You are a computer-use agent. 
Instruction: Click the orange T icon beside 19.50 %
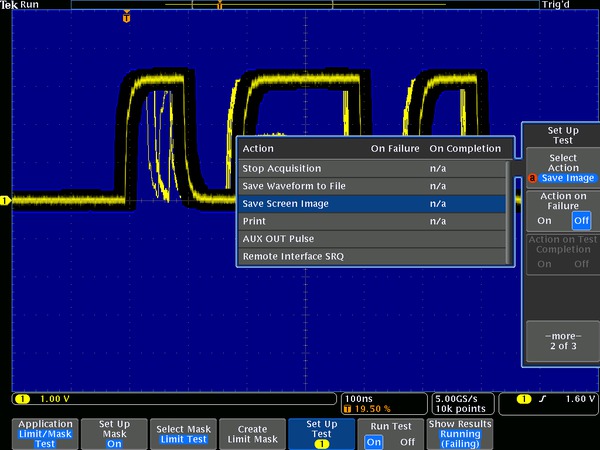tap(347, 408)
